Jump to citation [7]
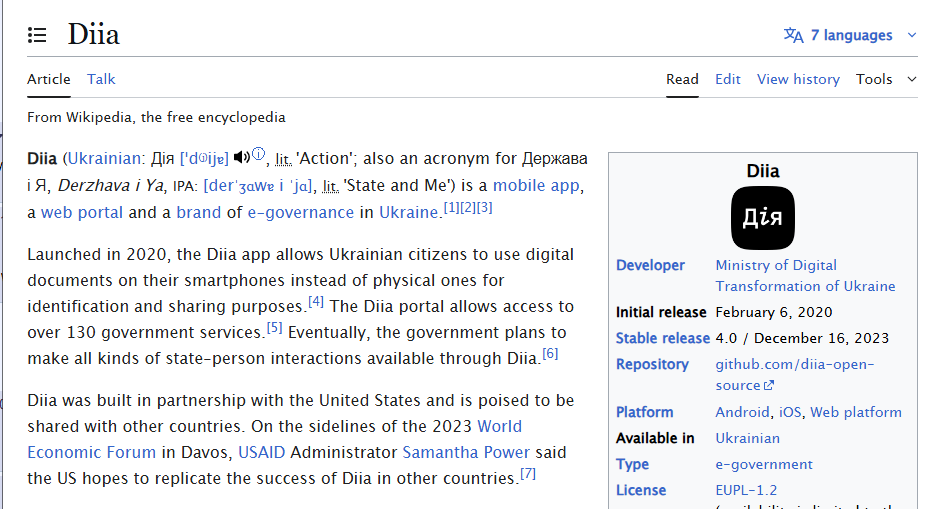Image resolution: width=930 pixels, height=509 pixels. pos(528,473)
